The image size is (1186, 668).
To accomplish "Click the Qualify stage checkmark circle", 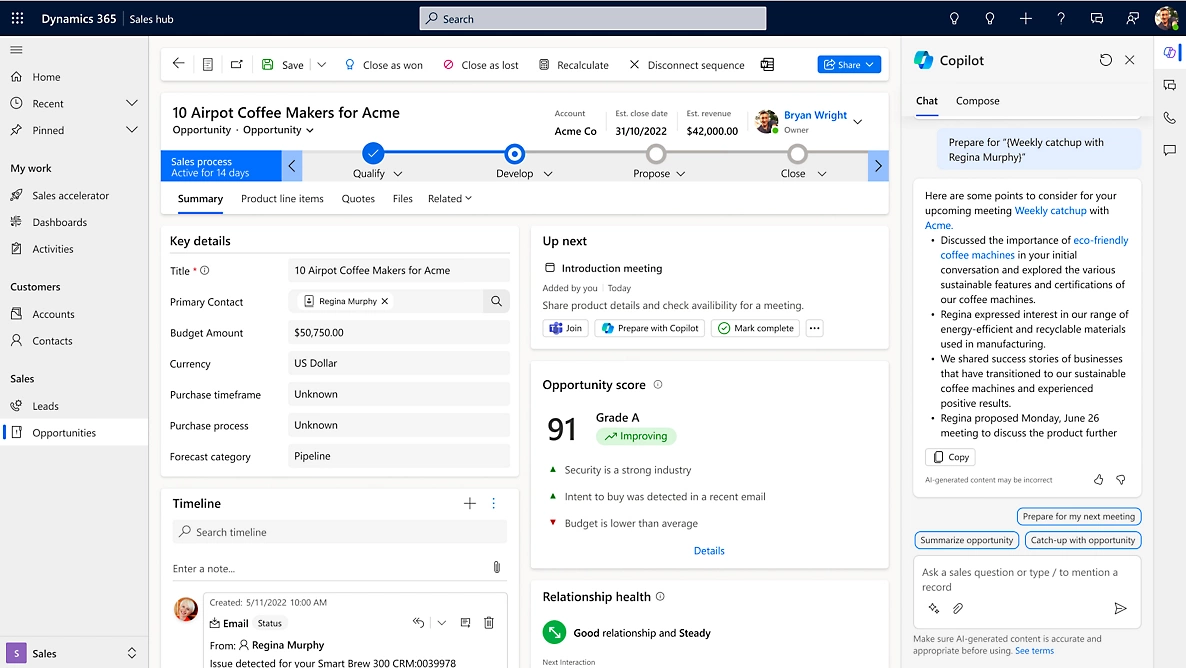I will pyautogui.click(x=373, y=153).
